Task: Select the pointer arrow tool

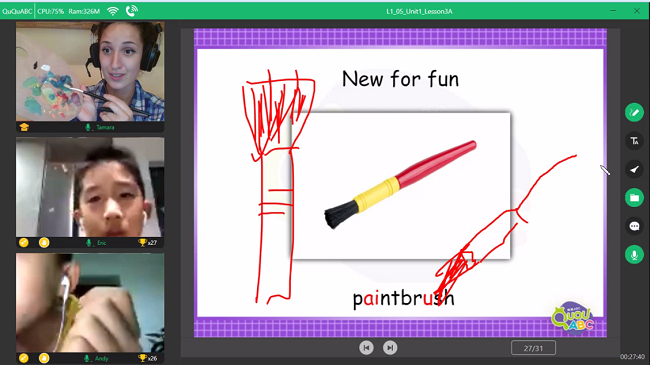Action: pos(634,169)
